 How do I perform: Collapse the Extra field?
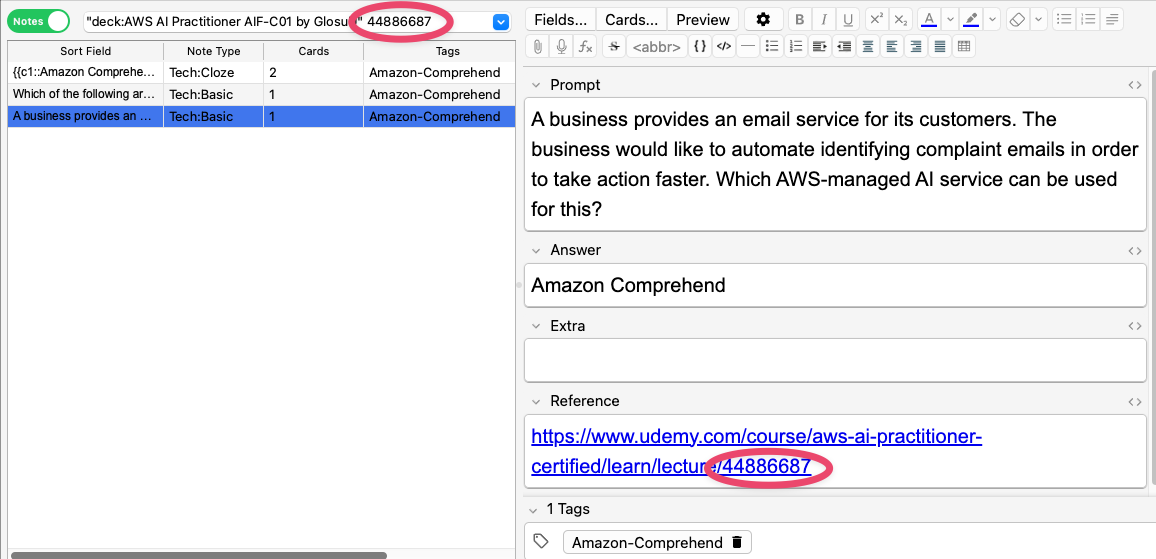click(x=536, y=326)
